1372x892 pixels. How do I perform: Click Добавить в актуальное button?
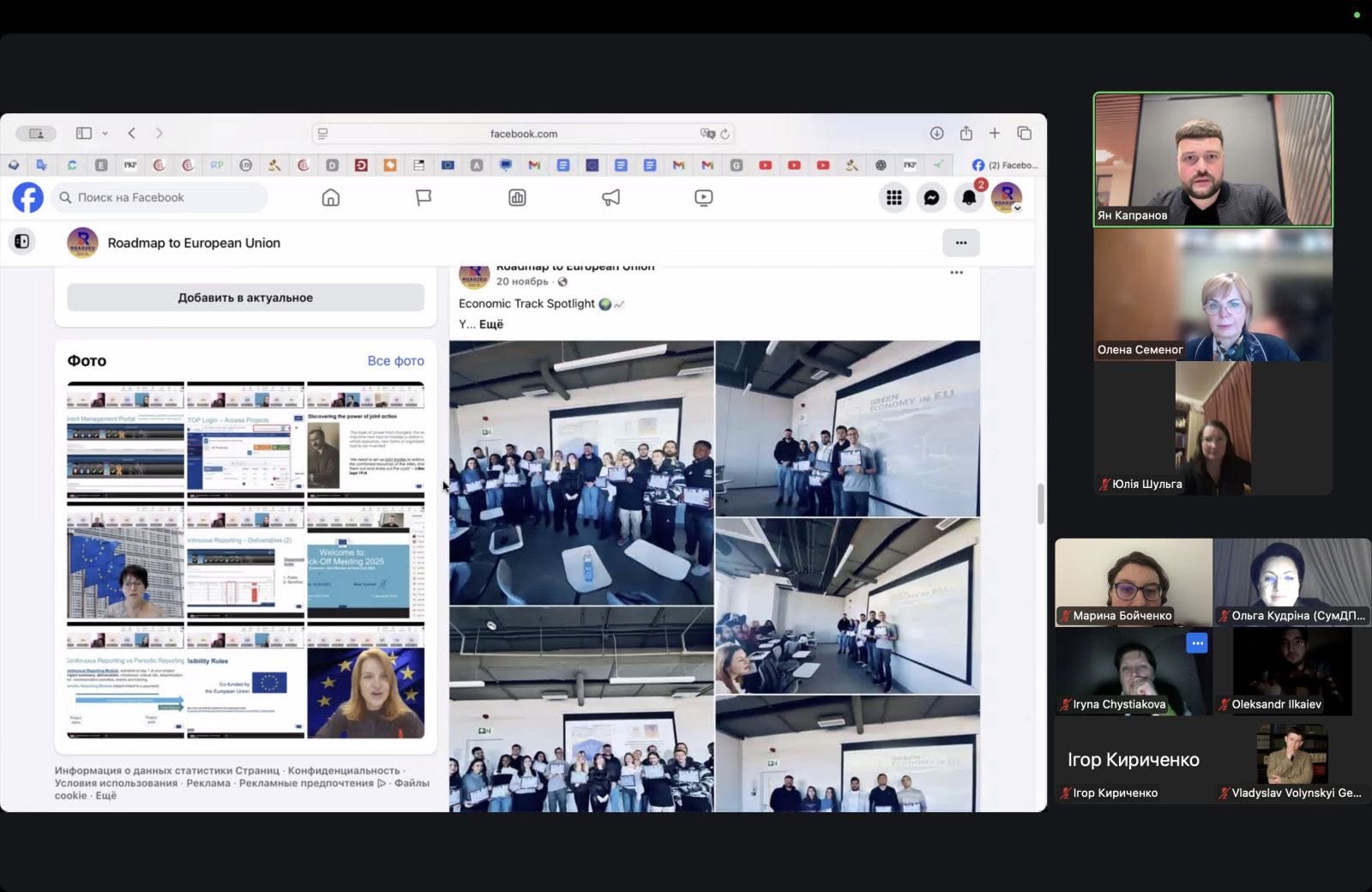click(x=245, y=298)
